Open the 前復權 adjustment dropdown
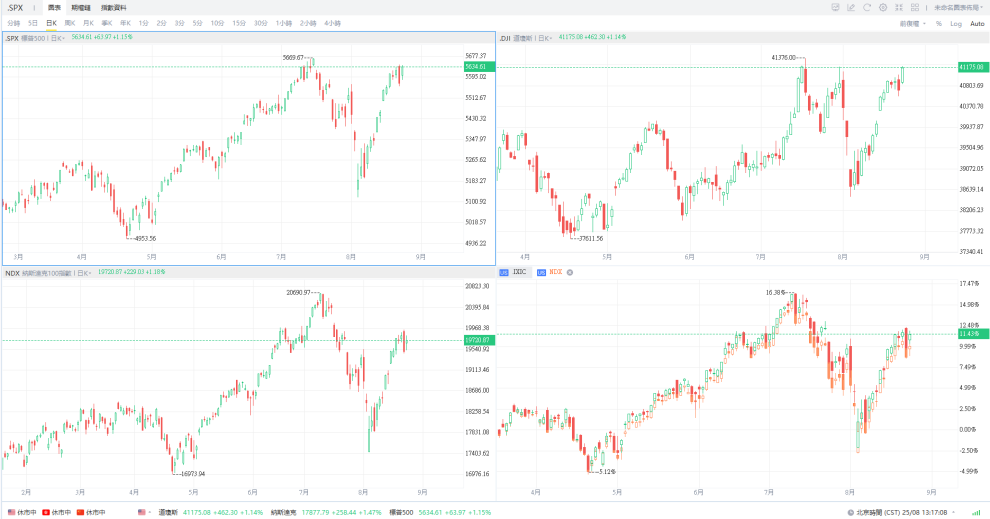Image resolution: width=990 pixels, height=519 pixels. click(x=912, y=23)
